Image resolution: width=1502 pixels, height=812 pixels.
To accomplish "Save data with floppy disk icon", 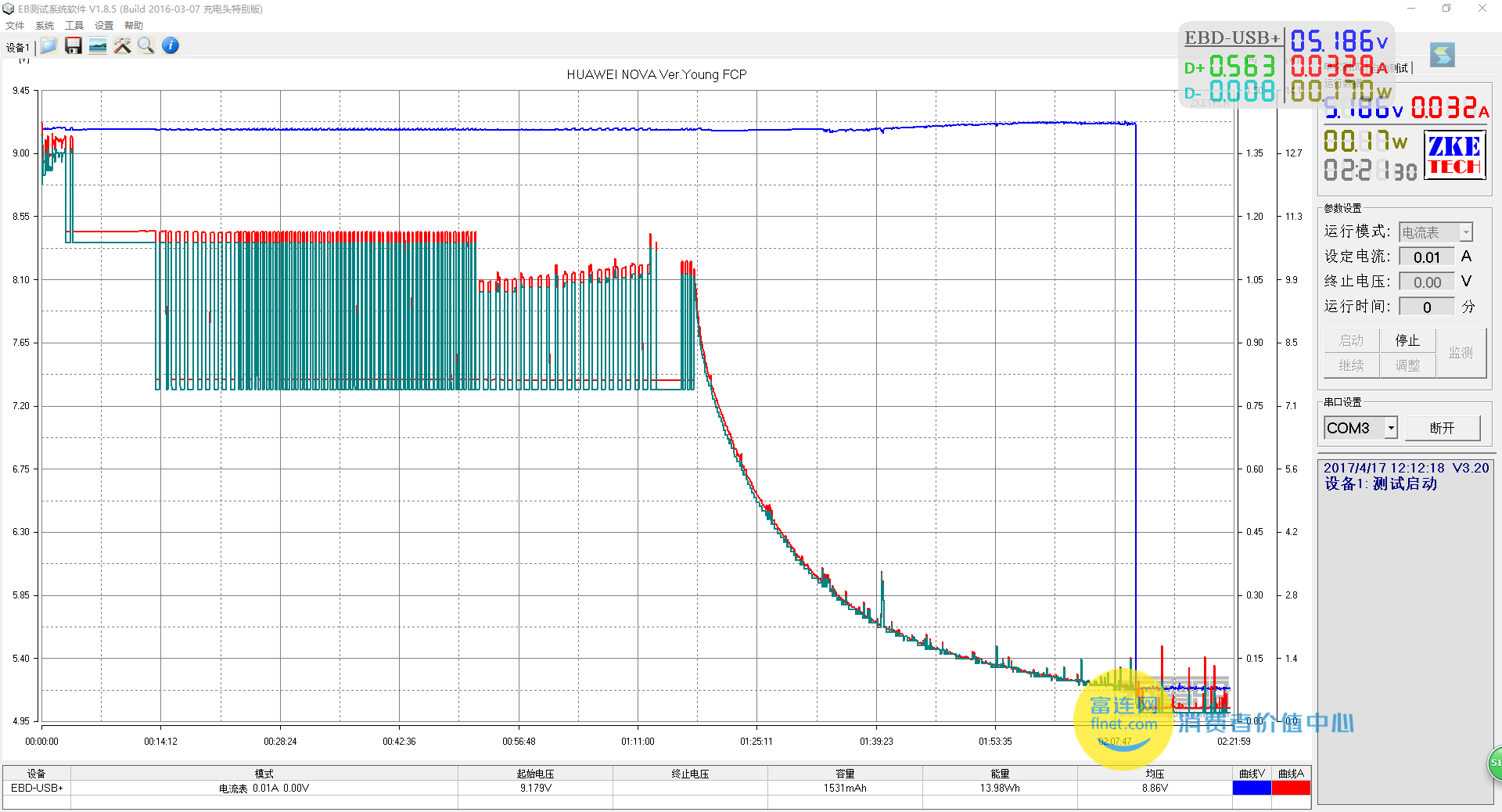I will click(x=74, y=46).
